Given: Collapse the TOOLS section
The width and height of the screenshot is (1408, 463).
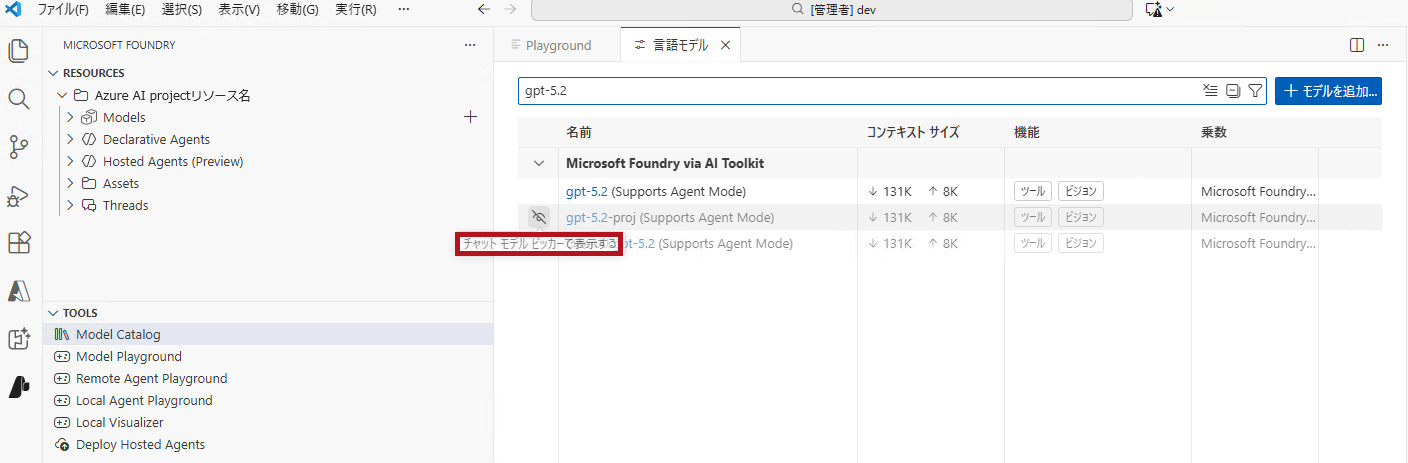Looking at the screenshot, I should pos(54,313).
